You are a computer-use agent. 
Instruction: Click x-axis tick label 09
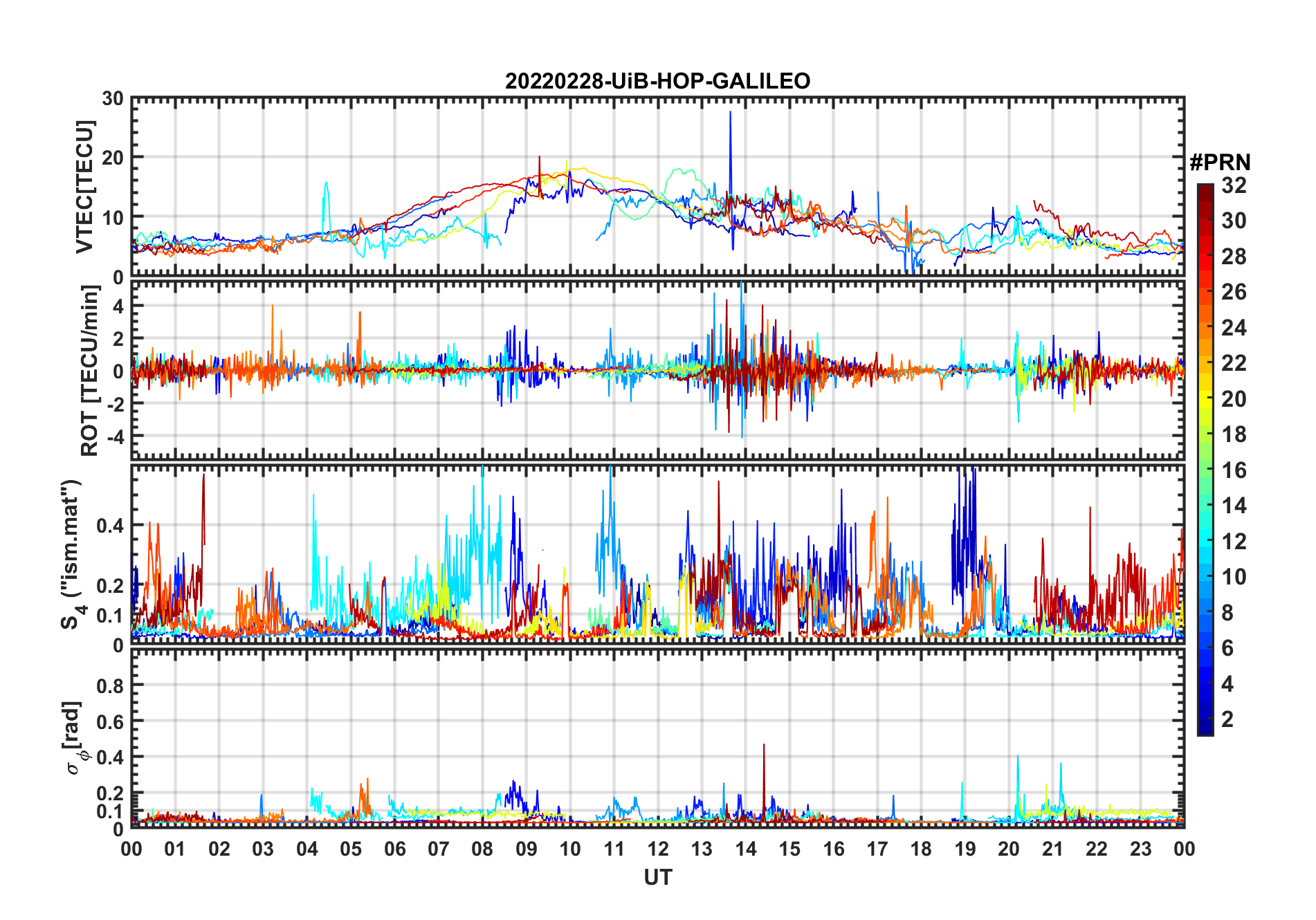527,849
